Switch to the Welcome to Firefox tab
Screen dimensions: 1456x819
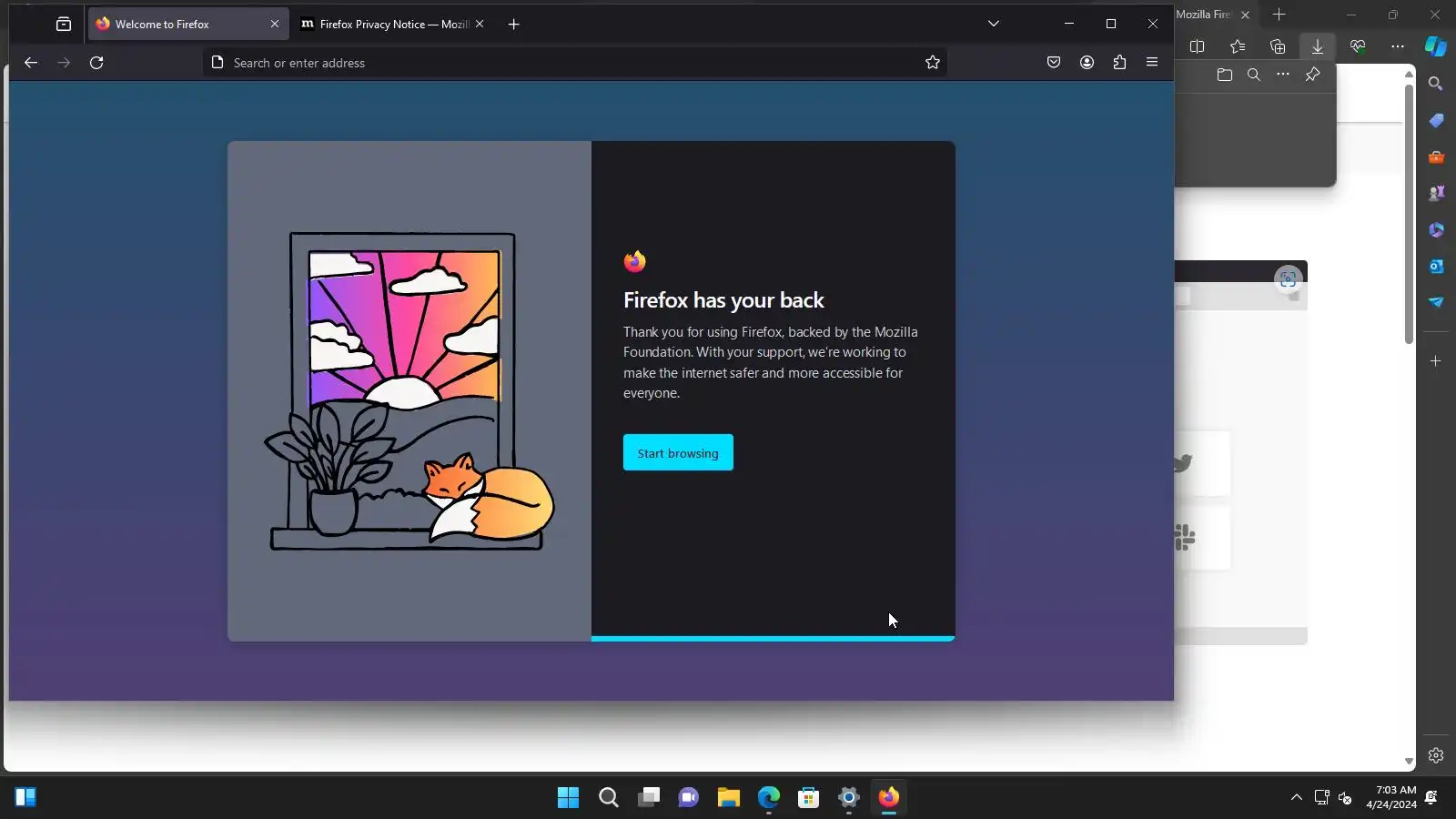tap(188, 25)
